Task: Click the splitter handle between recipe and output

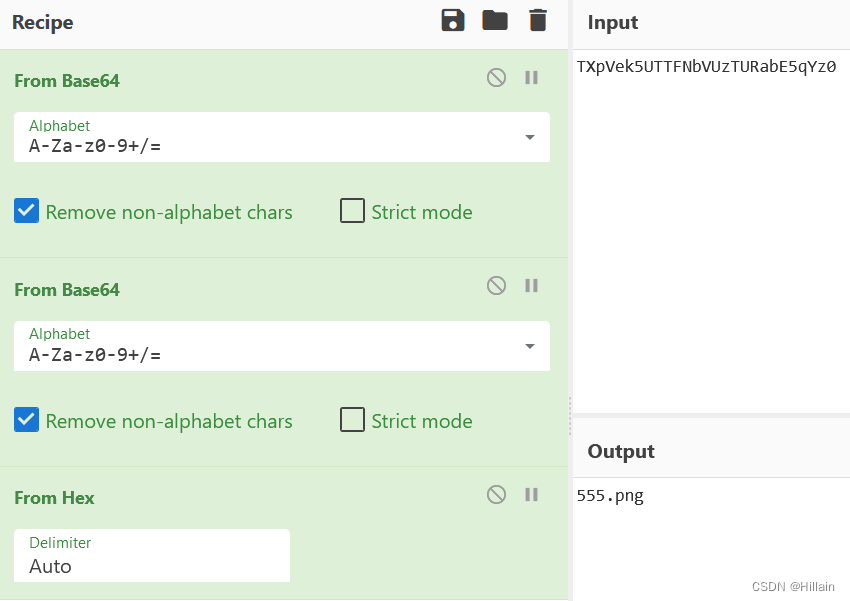Action: (x=570, y=416)
